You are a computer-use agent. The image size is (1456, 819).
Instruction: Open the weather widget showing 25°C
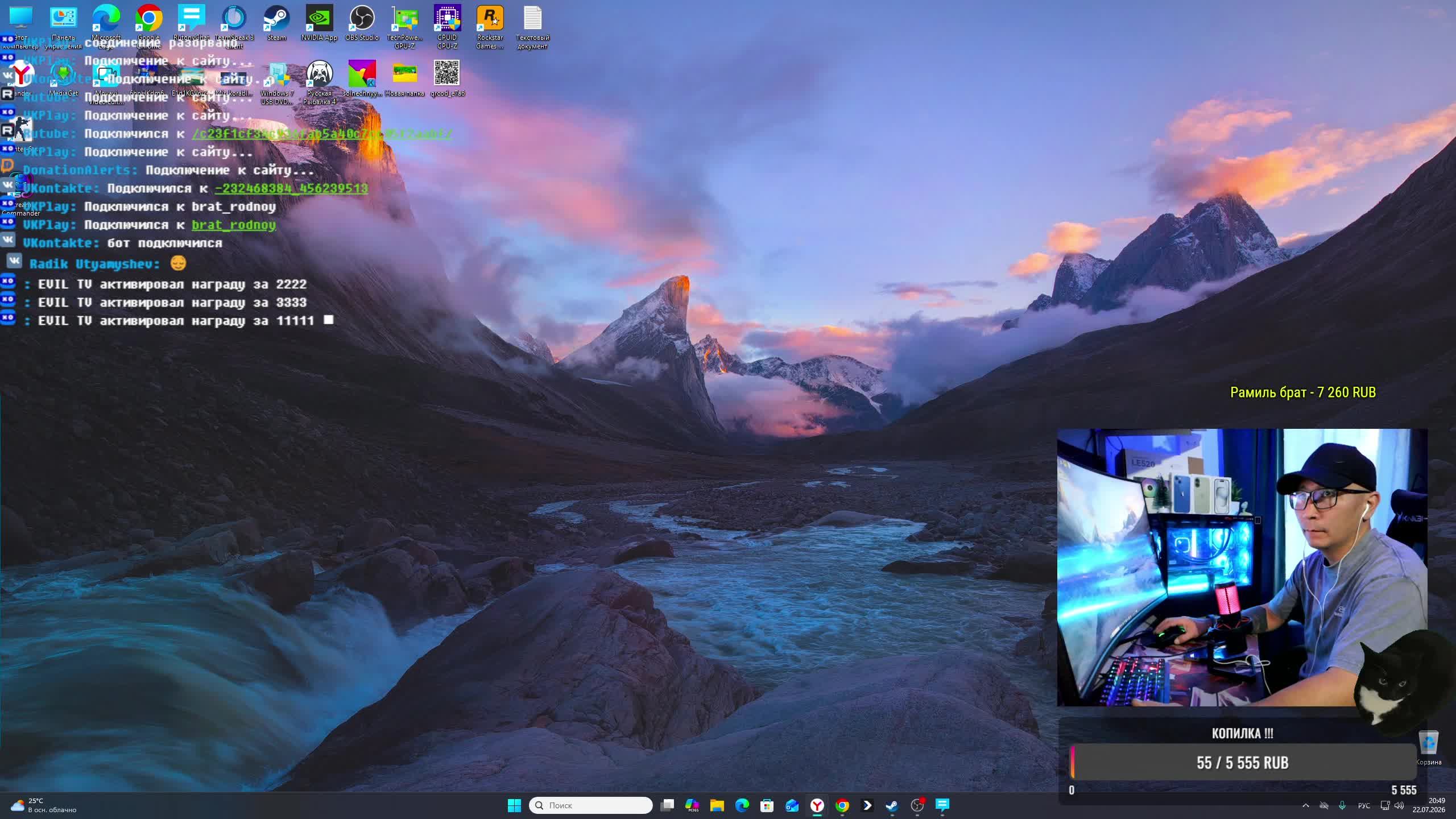coord(43,805)
